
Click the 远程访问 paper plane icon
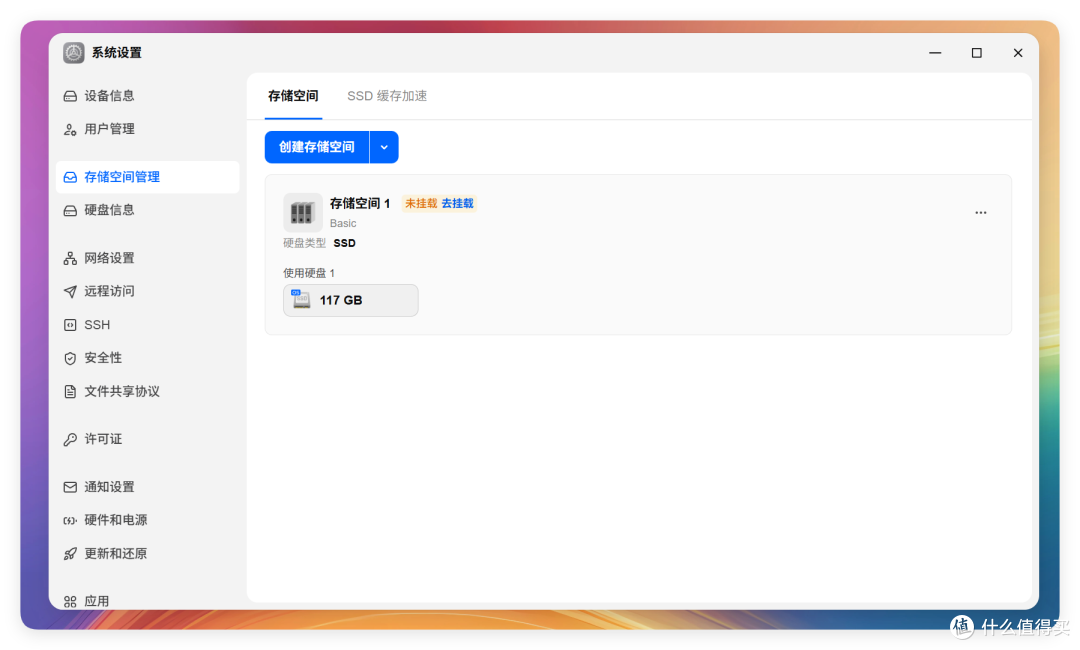[70, 291]
